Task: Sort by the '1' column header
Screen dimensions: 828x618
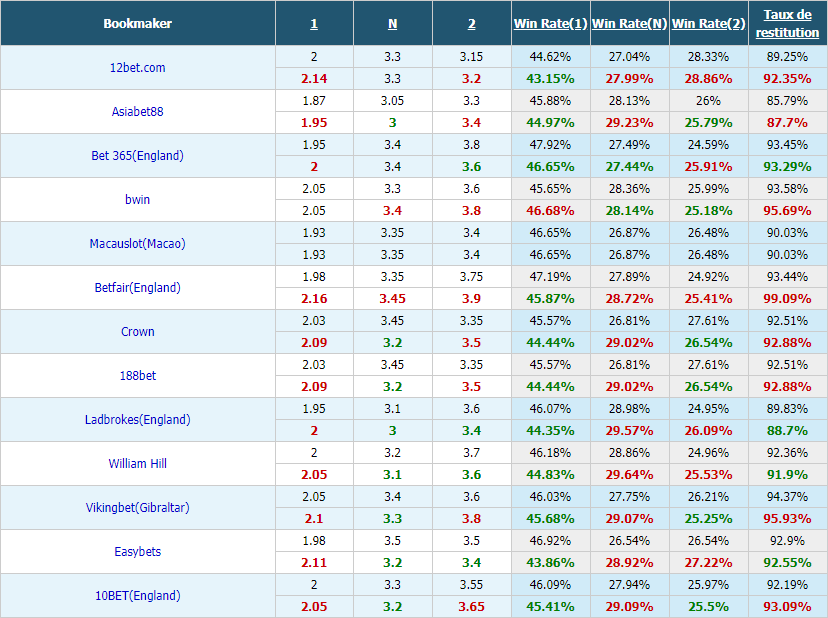Action: coord(314,24)
